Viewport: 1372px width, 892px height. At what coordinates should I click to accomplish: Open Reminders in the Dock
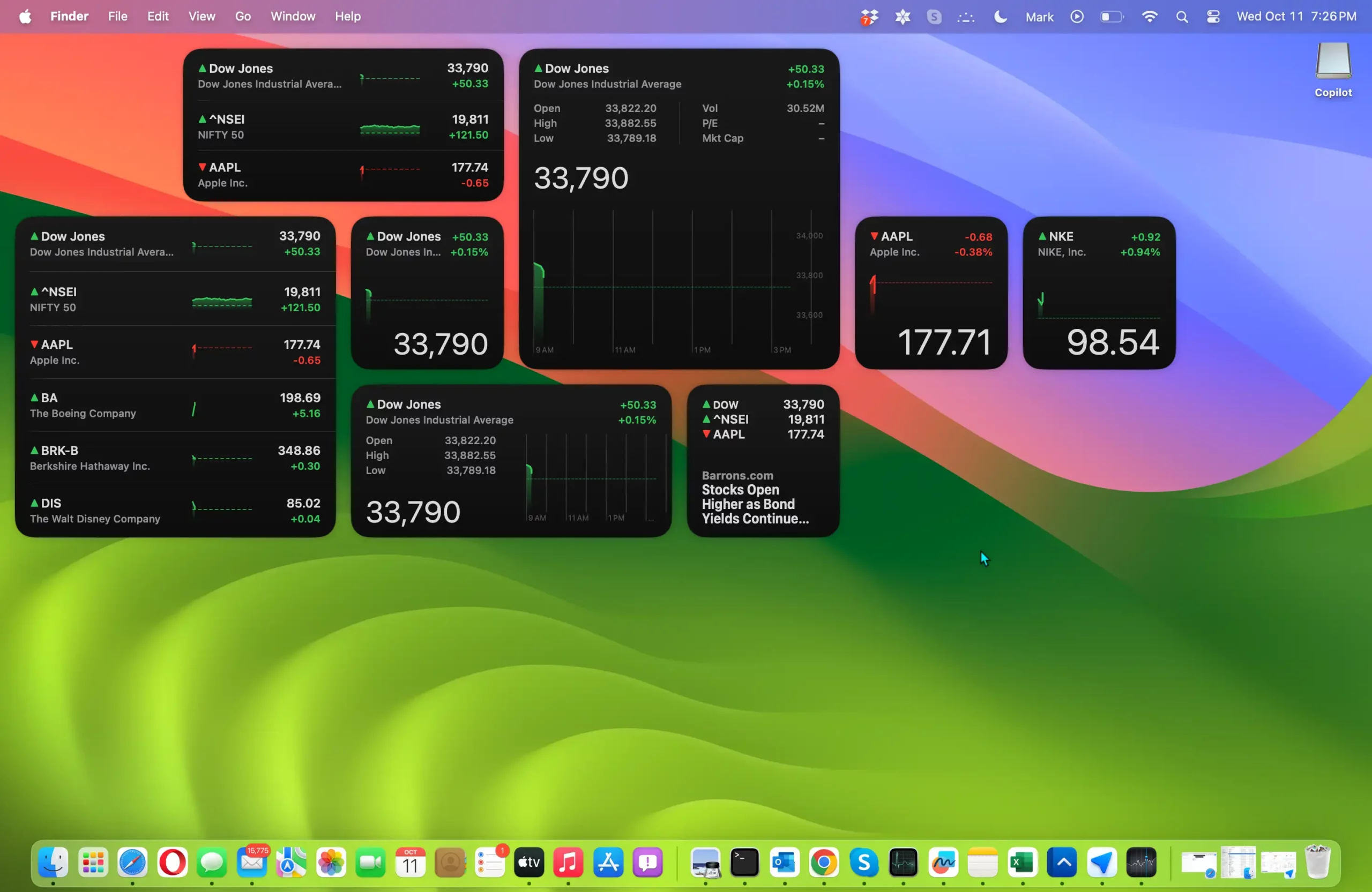click(x=490, y=862)
